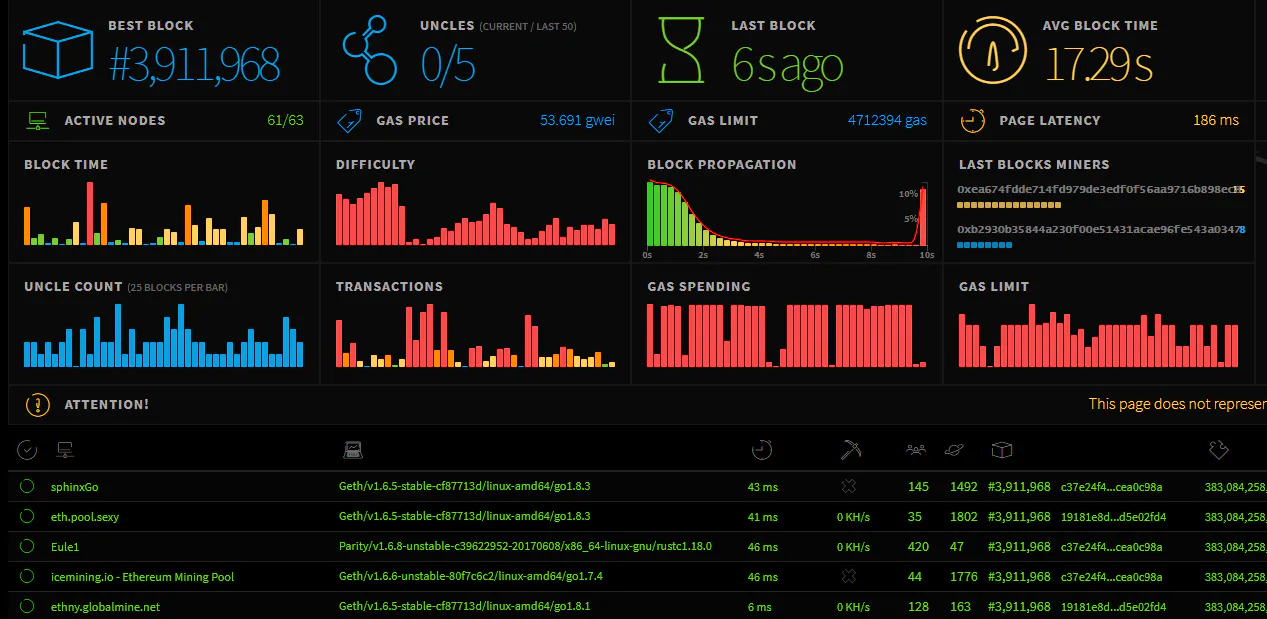Click the Gas Limit tag icon in stats bar
Screen dimensions: 1267x619
(660, 121)
